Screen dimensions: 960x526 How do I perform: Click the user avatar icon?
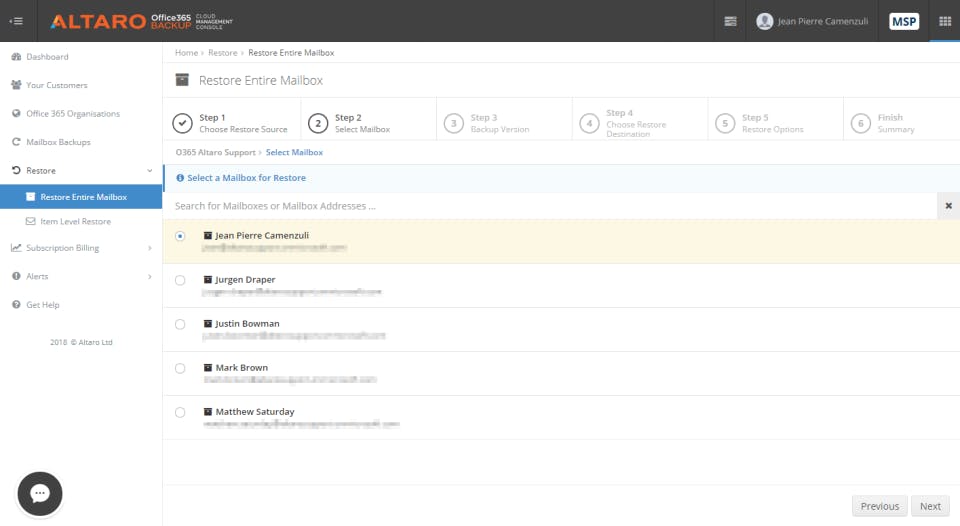point(765,21)
